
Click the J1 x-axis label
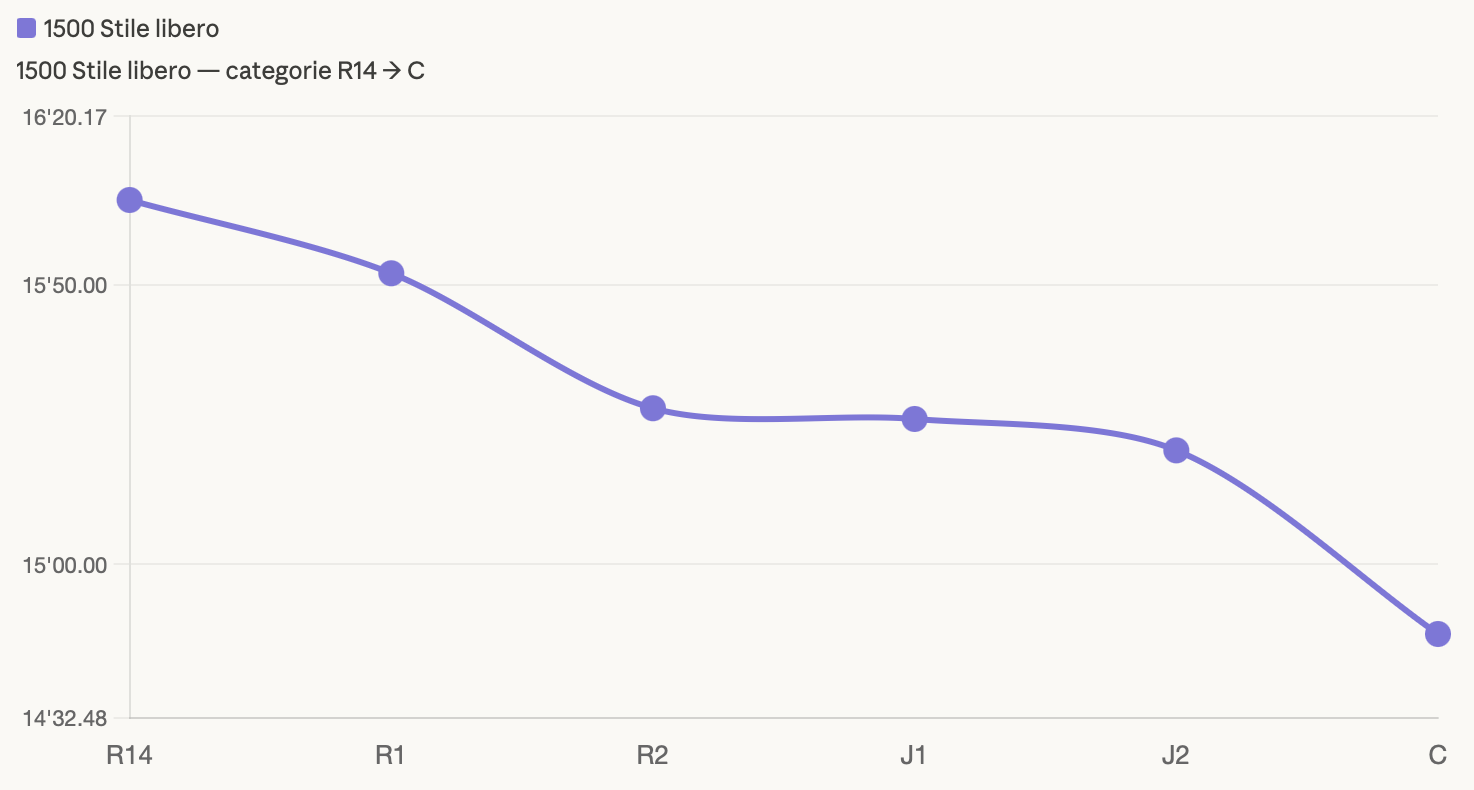click(x=913, y=755)
